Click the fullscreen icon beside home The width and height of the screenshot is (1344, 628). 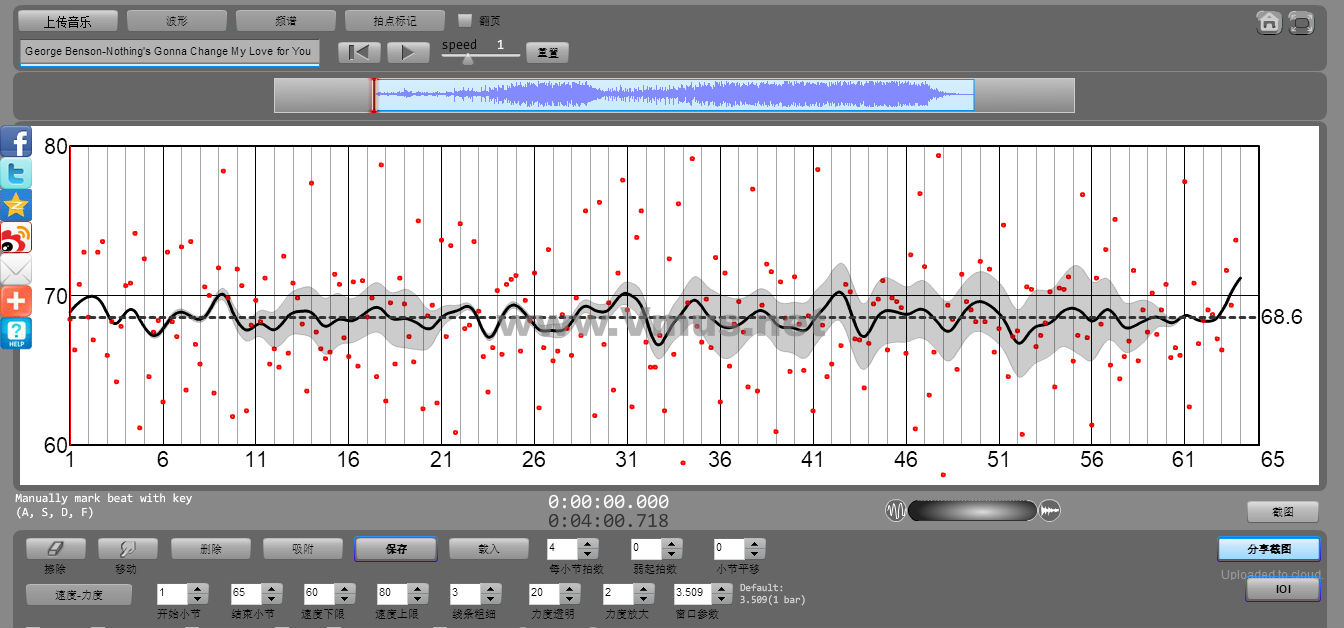pos(1301,22)
